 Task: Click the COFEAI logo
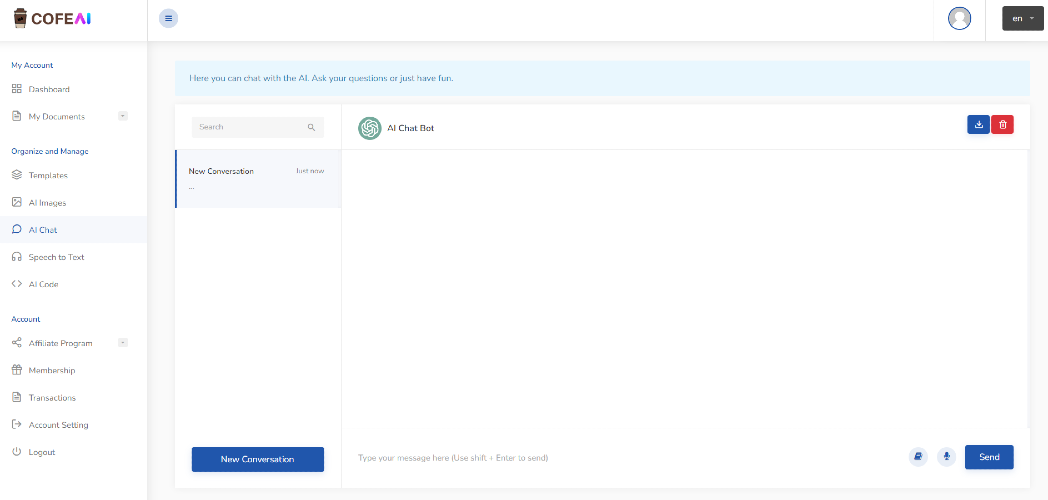[x=52, y=18]
